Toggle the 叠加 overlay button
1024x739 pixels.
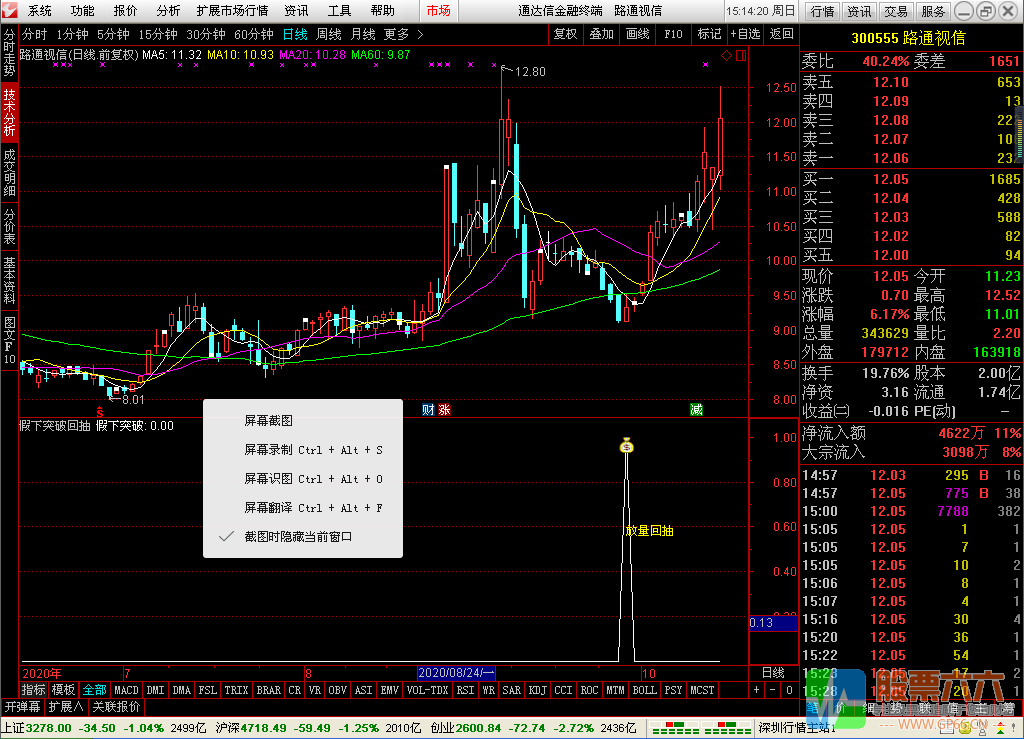[601, 34]
